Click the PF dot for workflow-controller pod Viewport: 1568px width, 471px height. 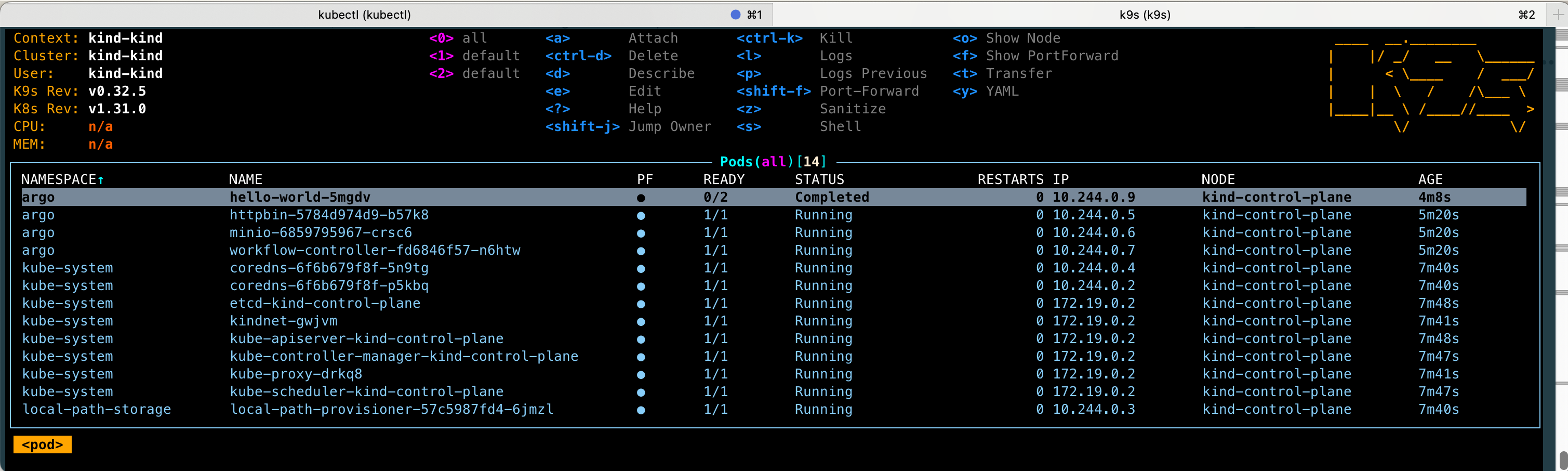(x=642, y=250)
